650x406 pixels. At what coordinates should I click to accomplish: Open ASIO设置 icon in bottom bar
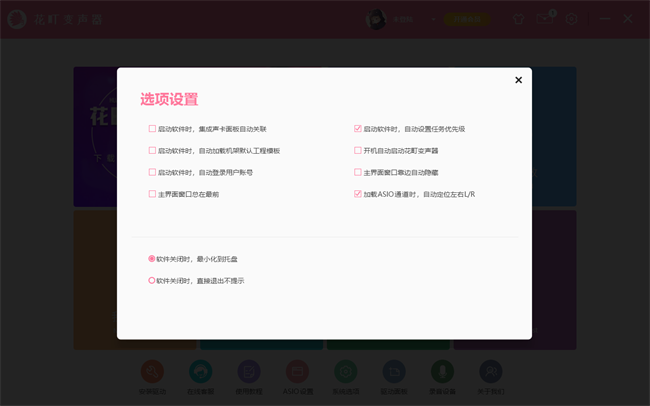pyautogui.click(x=297, y=373)
